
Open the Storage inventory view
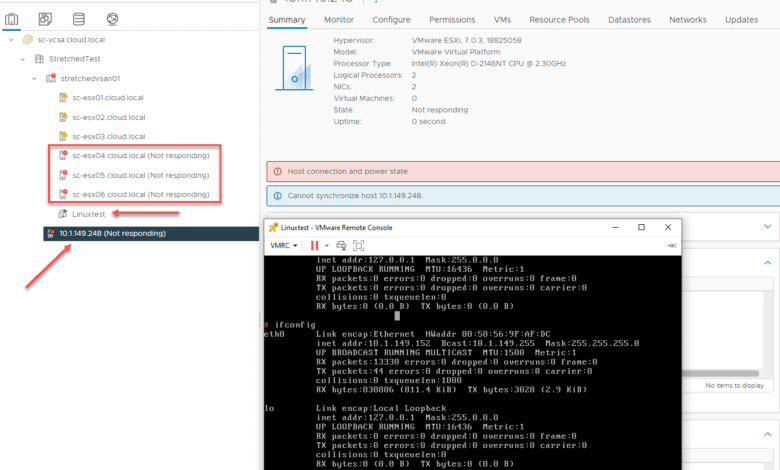pyautogui.click(x=79, y=19)
